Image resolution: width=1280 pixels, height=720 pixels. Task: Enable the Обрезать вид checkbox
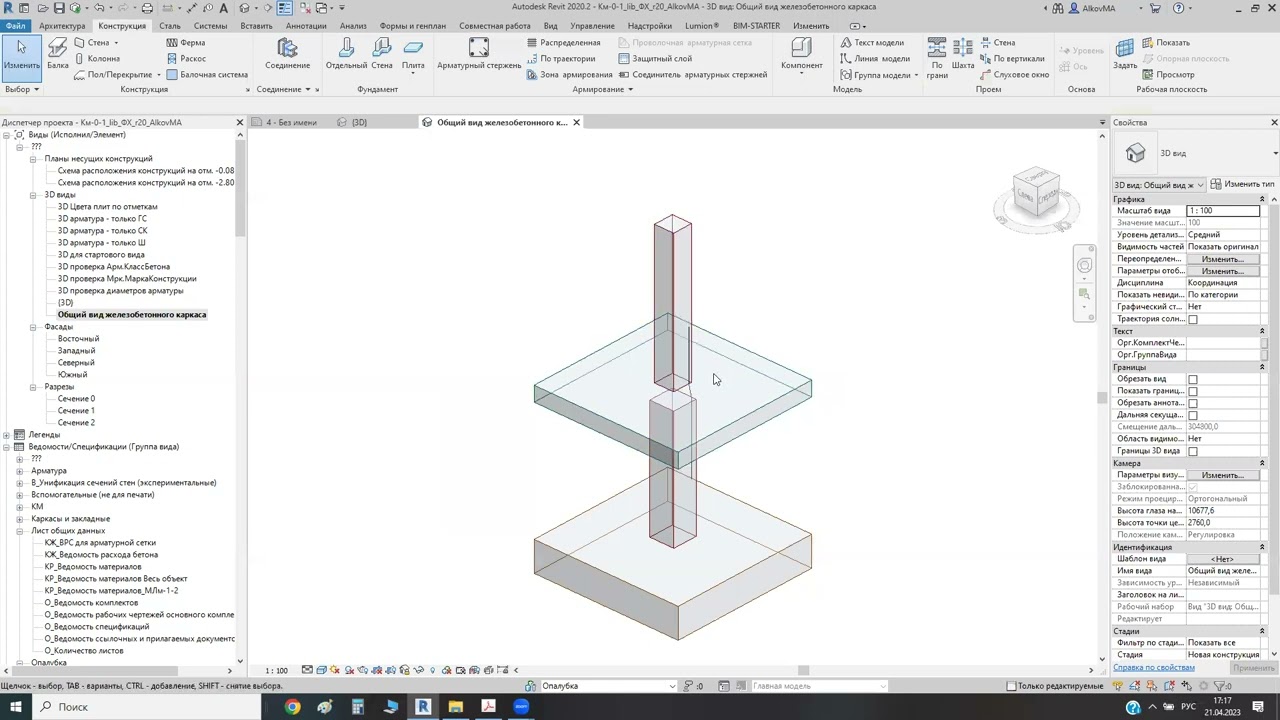coord(1192,379)
